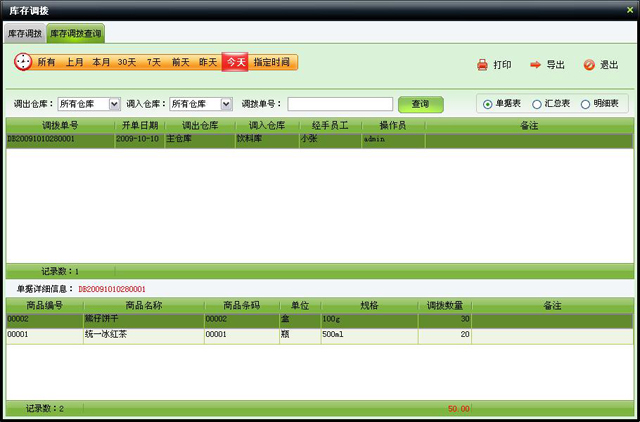Click the clock icon beside the date filters
The image size is (640, 422).
(x=23, y=62)
